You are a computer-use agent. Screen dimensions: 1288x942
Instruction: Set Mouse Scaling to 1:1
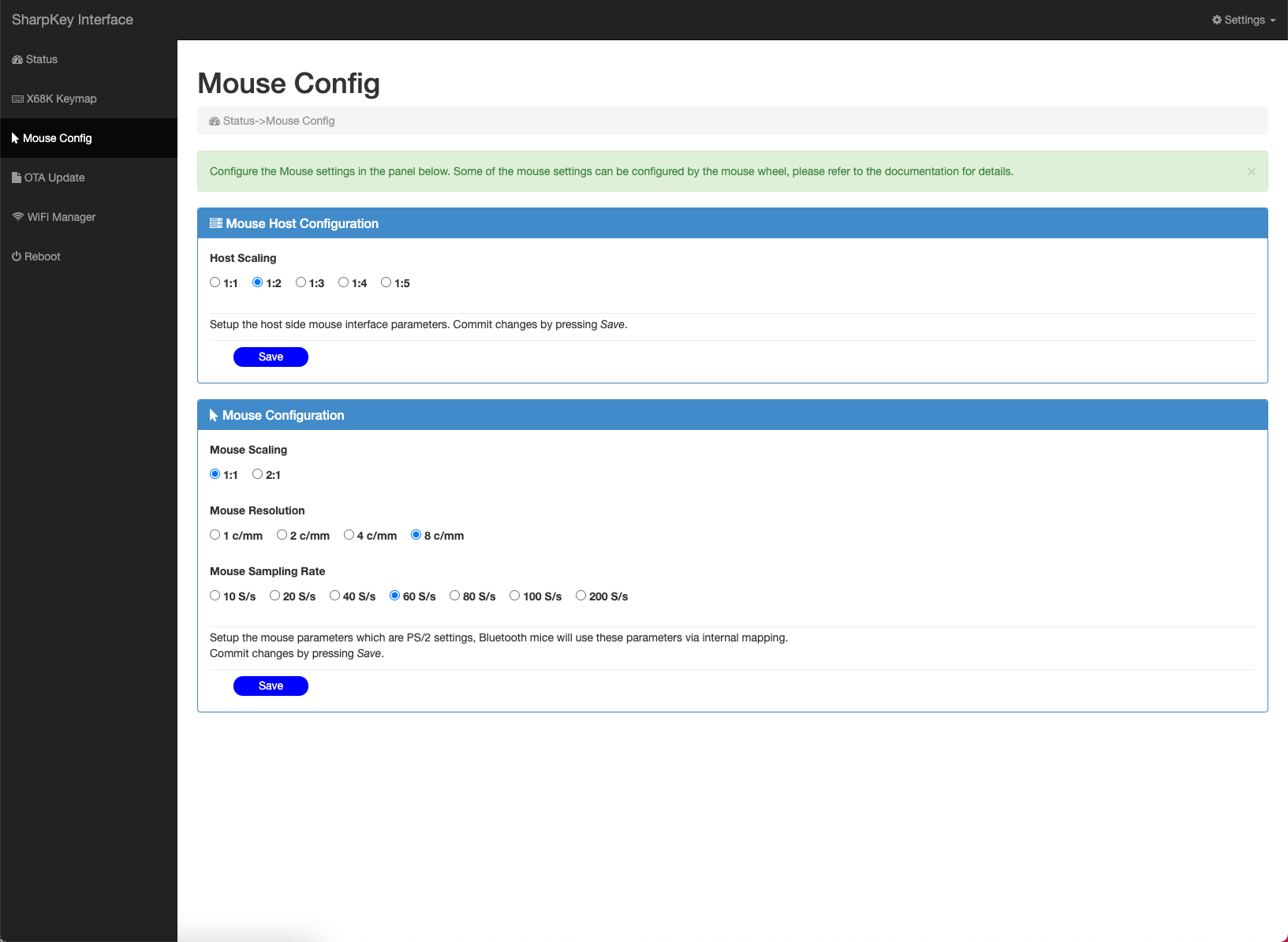(215, 474)
